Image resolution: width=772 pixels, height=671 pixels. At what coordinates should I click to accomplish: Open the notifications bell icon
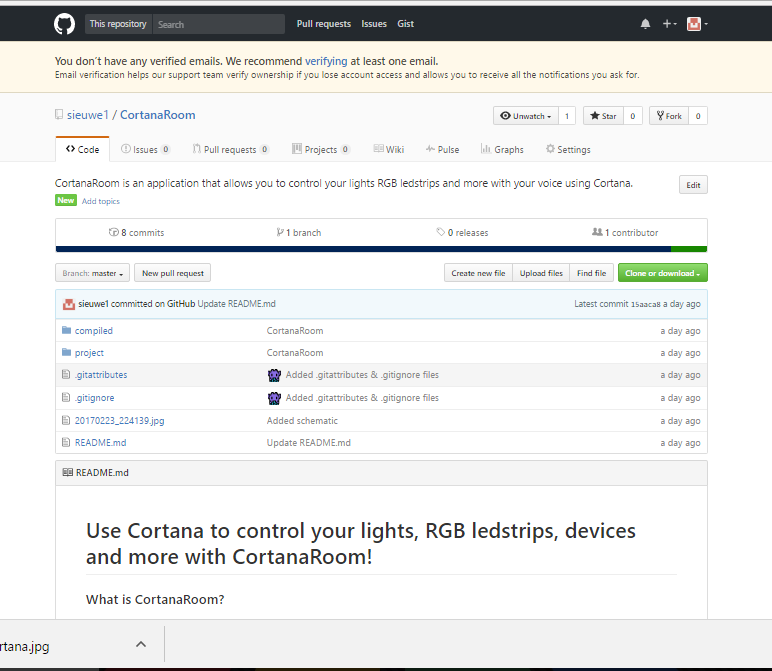pyautogui.click(x=645, y=24)
